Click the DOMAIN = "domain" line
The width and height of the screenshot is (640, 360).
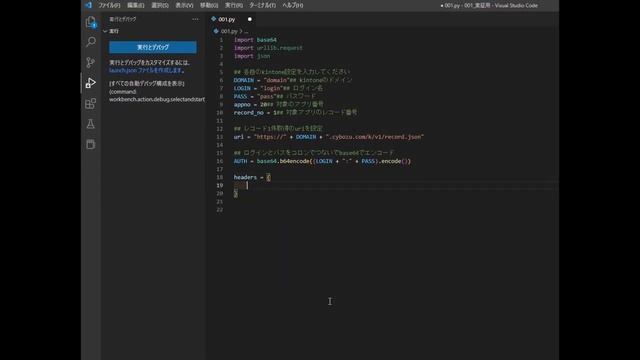293,80
